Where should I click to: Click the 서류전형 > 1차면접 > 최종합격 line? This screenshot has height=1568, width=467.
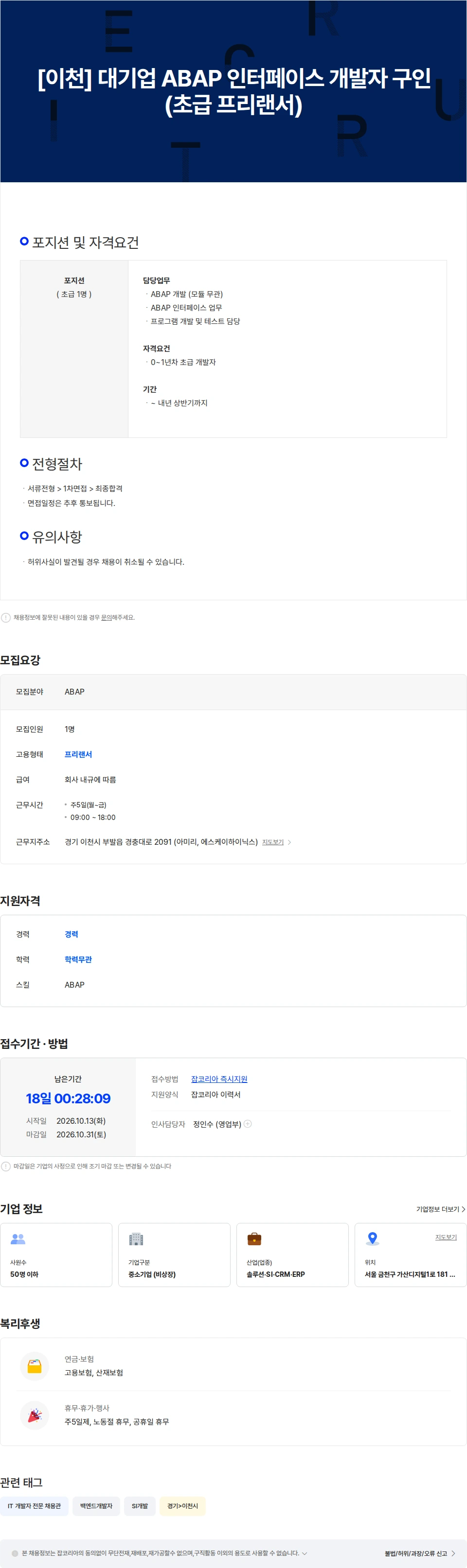pos(75,488)
